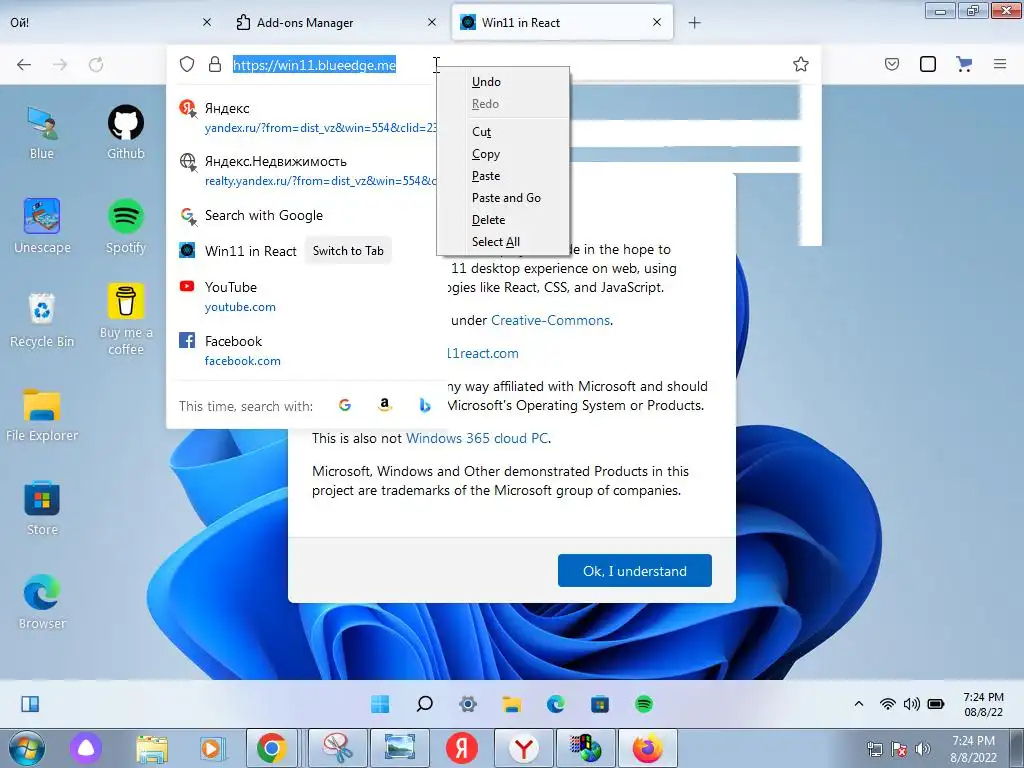Click Windows 7 tray volume speaker icon
The height and width of the screenshot is (768, 1024).
(923, 749)
